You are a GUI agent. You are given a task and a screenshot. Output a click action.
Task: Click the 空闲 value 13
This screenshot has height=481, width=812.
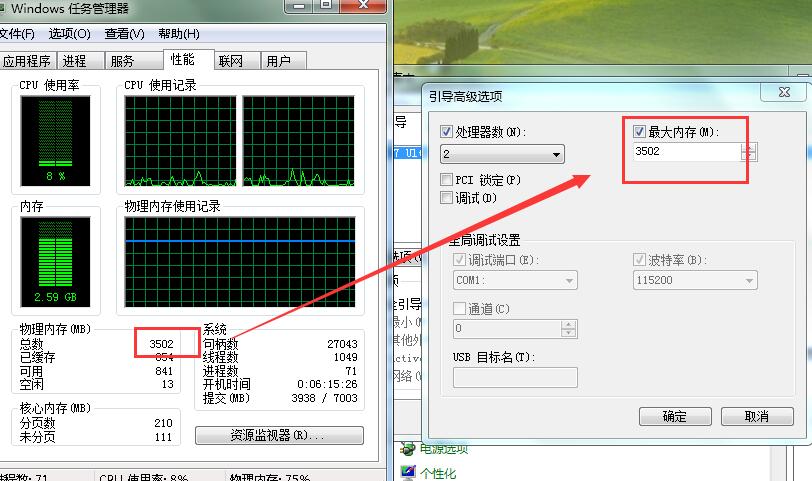(167, 384)
